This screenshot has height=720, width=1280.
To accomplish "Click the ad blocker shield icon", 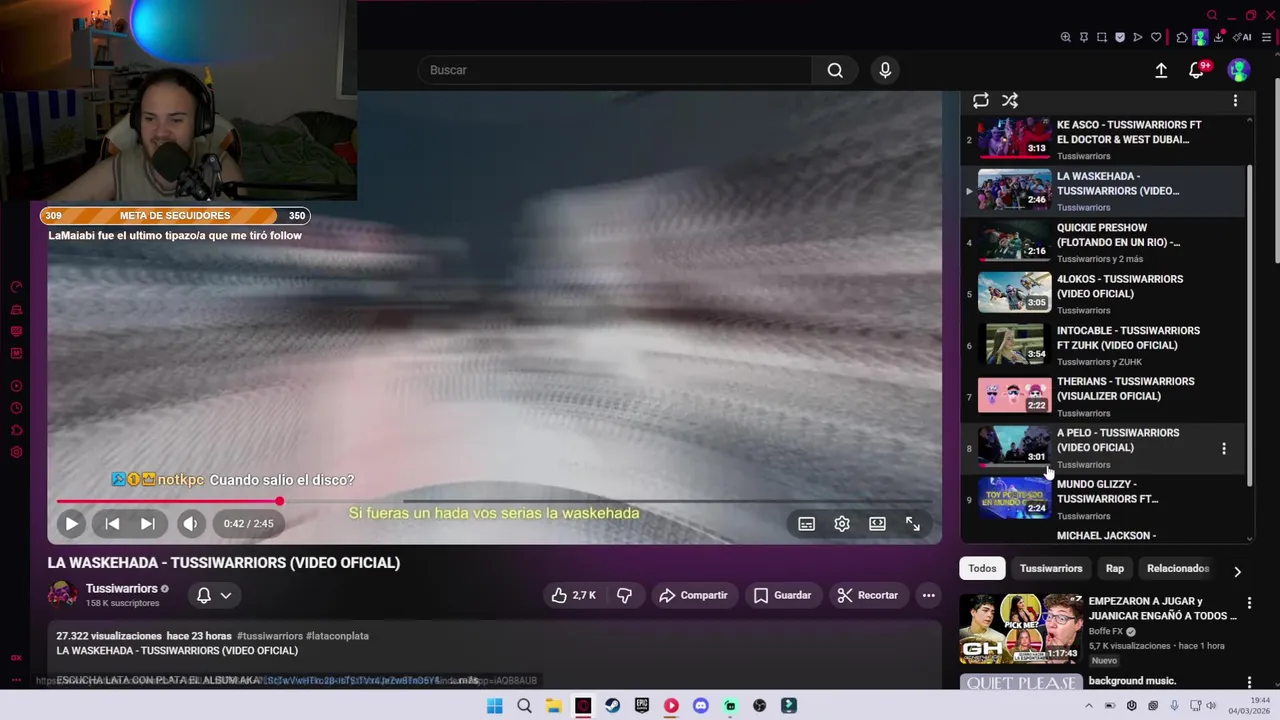I will [1120, 37].
